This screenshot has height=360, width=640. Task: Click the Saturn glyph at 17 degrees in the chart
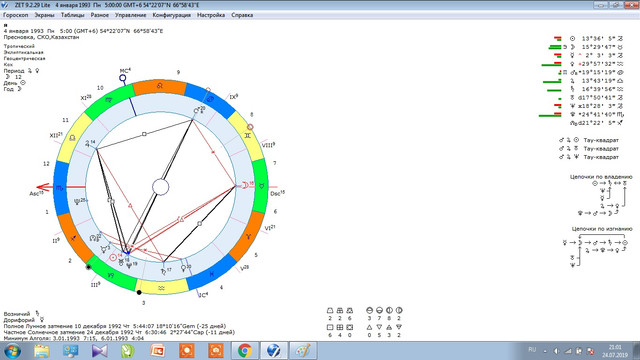163,271
